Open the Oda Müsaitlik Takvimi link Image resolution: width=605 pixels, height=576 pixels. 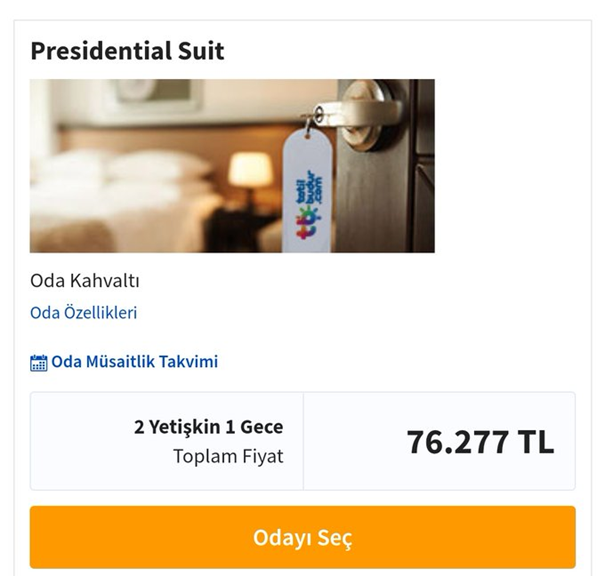134,362
